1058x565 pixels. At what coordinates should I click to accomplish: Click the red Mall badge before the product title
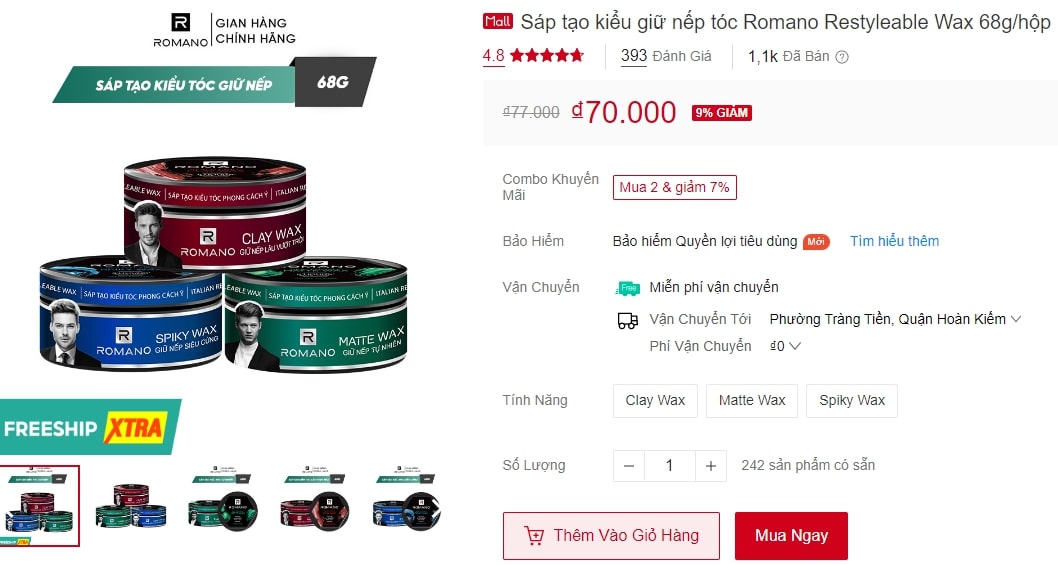point(498,22)
